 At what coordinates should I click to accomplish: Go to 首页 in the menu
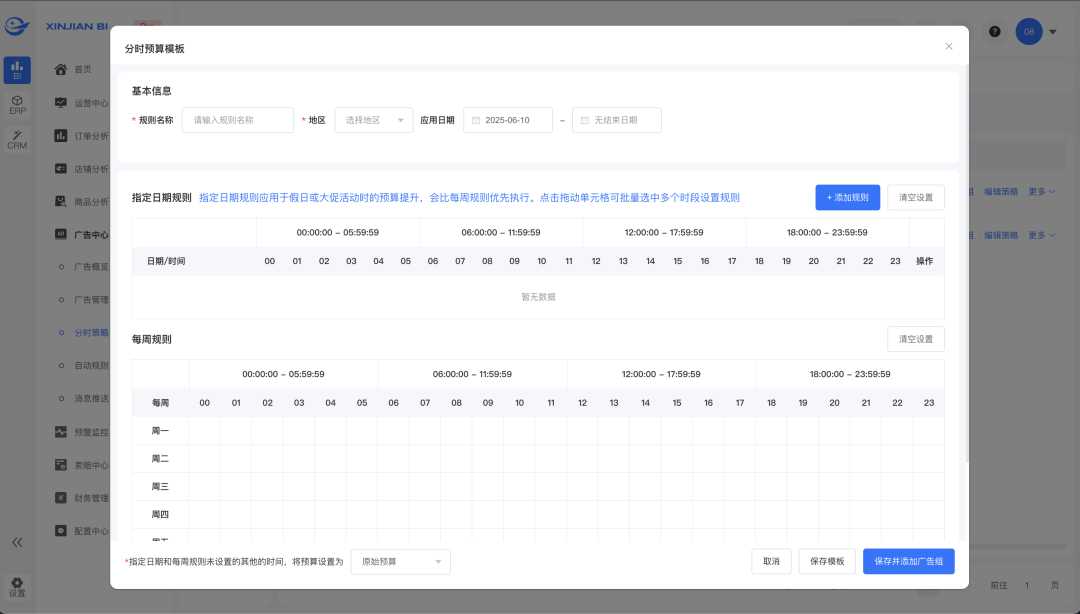click(x=81, y=69)
